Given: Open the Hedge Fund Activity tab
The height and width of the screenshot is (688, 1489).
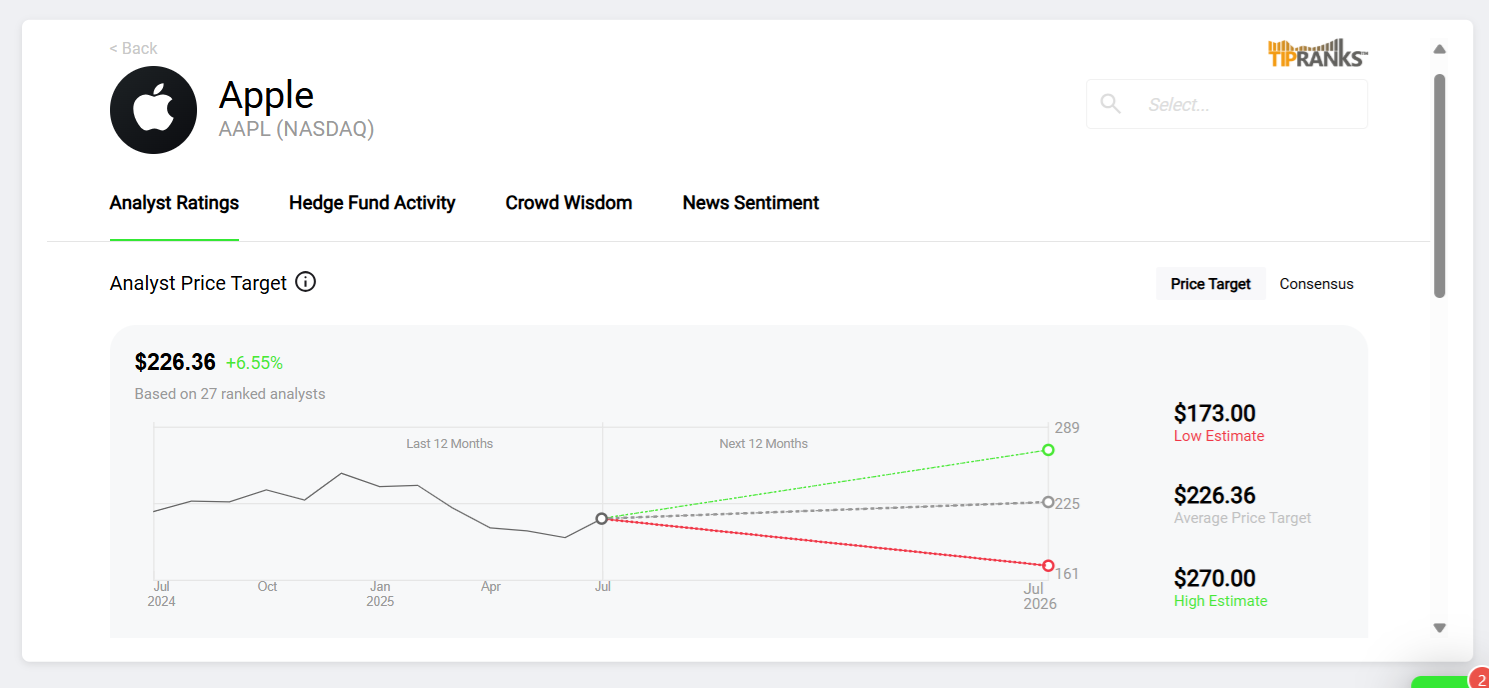Looking at the screenshot, I should tap(372, 203).
